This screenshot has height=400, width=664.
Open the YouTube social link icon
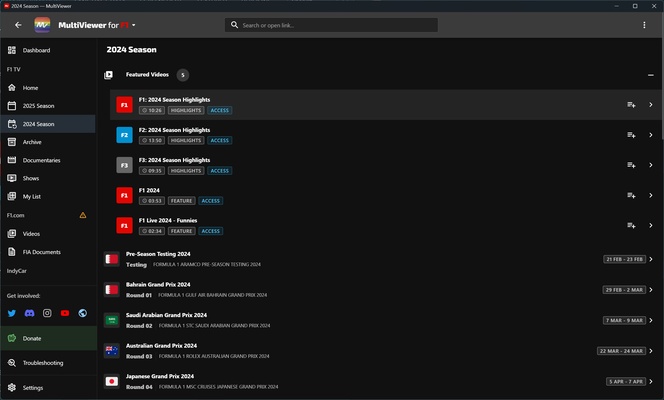point(65,313)
